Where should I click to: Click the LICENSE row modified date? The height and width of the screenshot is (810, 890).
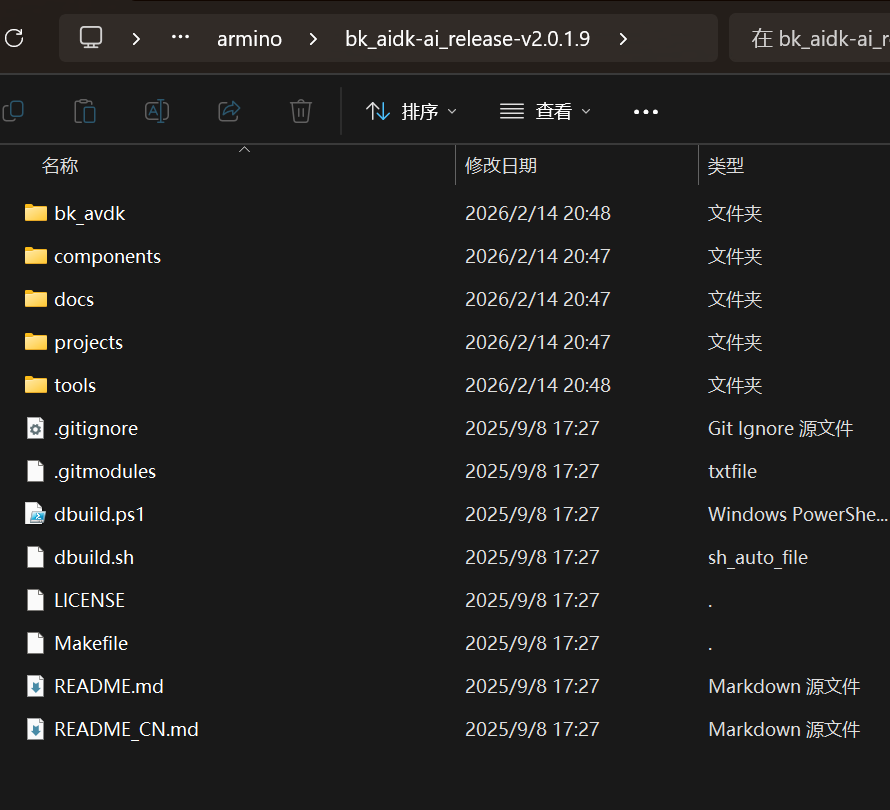(532, 600)
